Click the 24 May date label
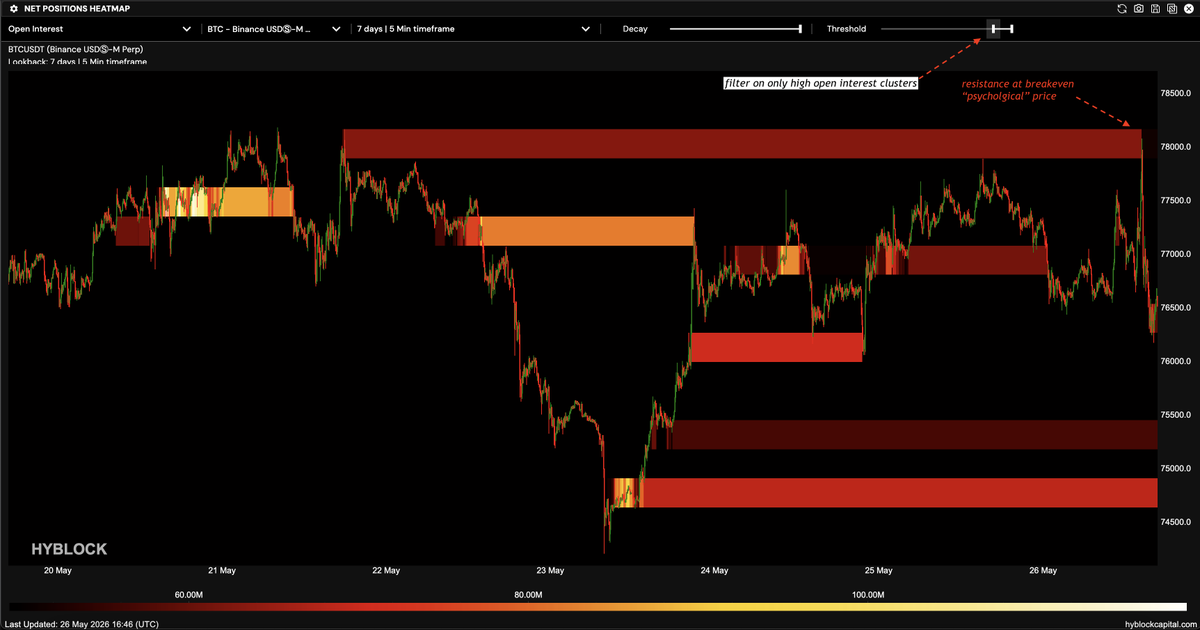The height and width of the screenshot is (630, 1200). tap(714, 571)
